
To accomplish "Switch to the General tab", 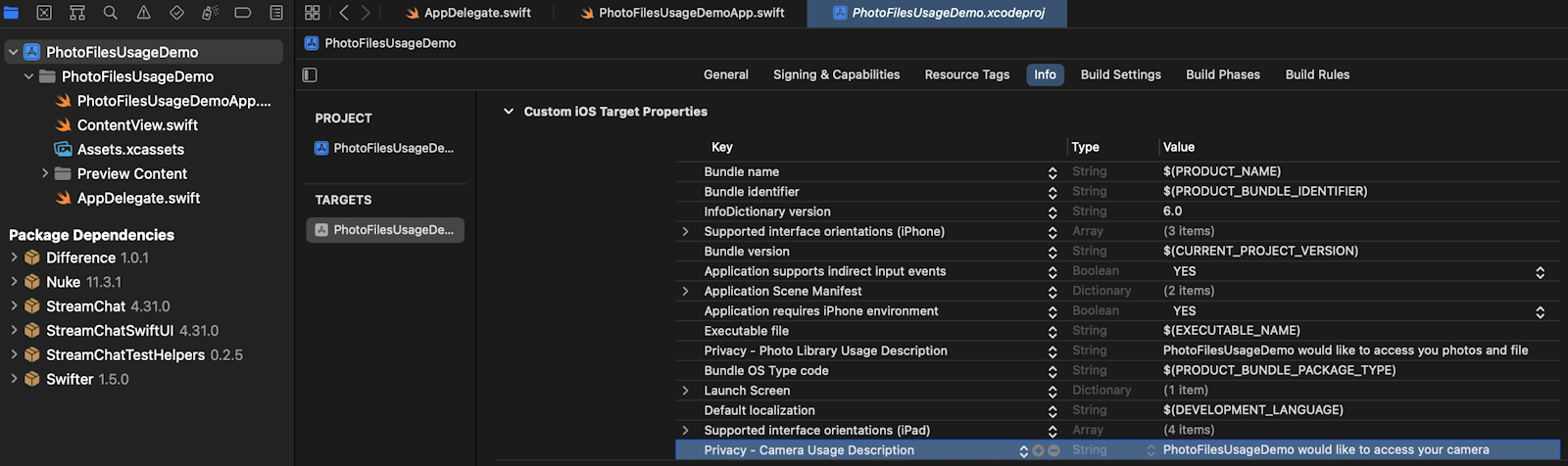I will tap(725, 74).
